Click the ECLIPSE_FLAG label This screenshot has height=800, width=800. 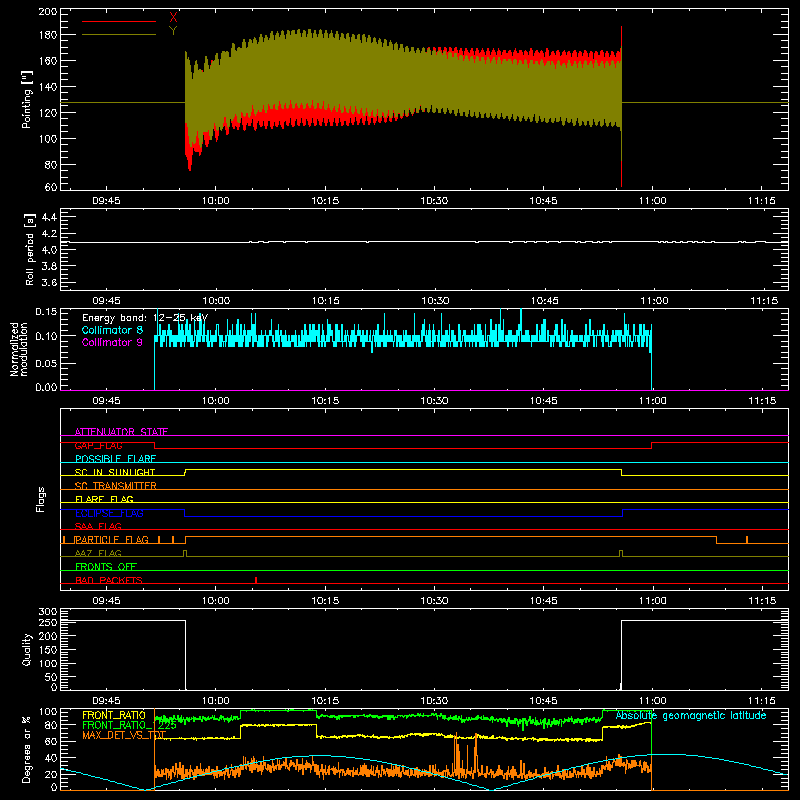(109, 513)
